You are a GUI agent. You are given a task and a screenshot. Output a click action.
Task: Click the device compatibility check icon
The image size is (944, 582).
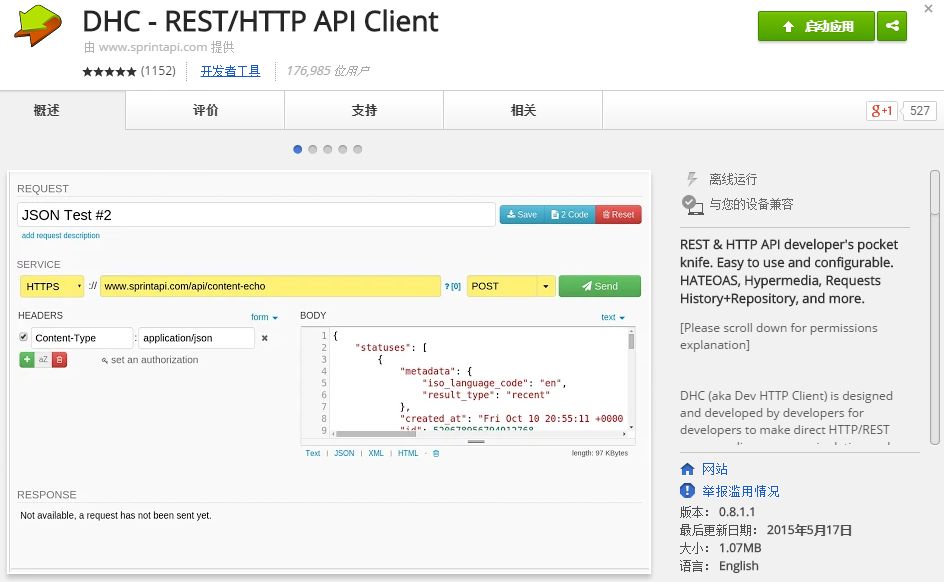coord(692,205)
